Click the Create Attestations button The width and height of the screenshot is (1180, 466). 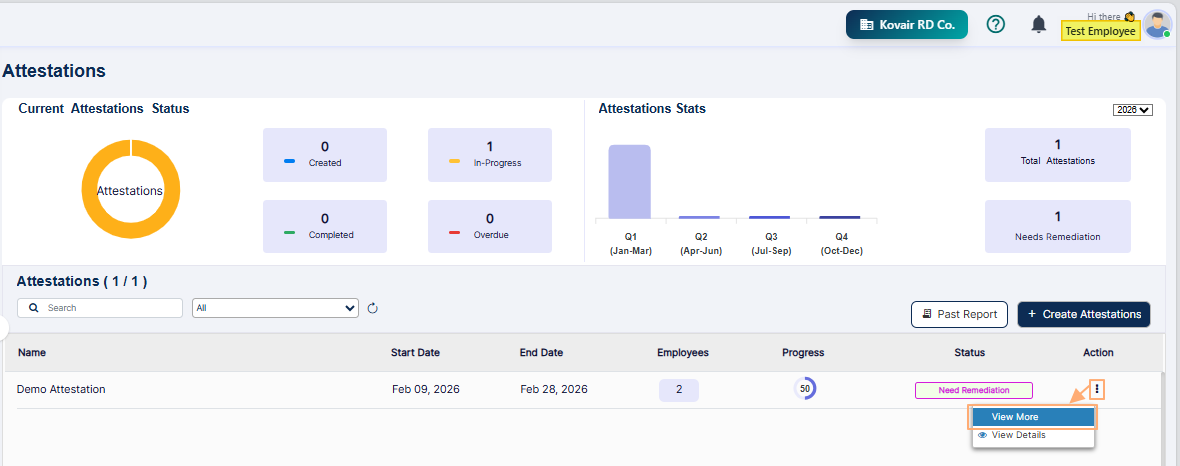tap(1083, 314)
